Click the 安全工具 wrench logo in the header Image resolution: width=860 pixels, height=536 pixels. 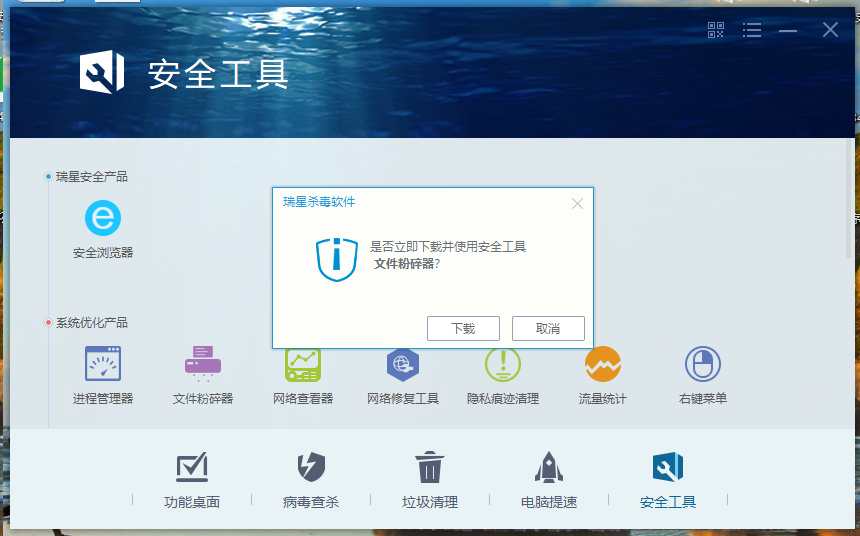[102, 72]
